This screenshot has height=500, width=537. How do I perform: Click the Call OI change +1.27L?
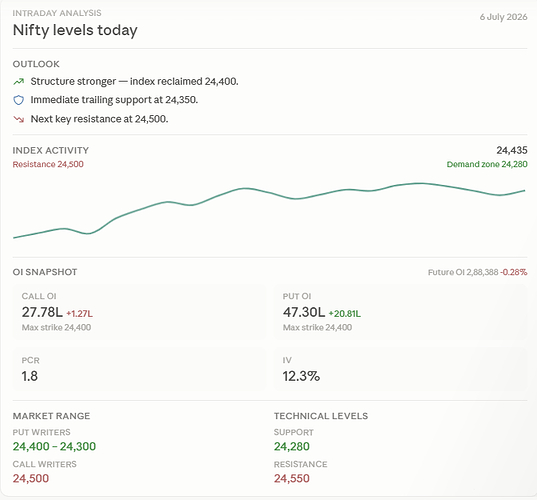(x=79, y=314)
